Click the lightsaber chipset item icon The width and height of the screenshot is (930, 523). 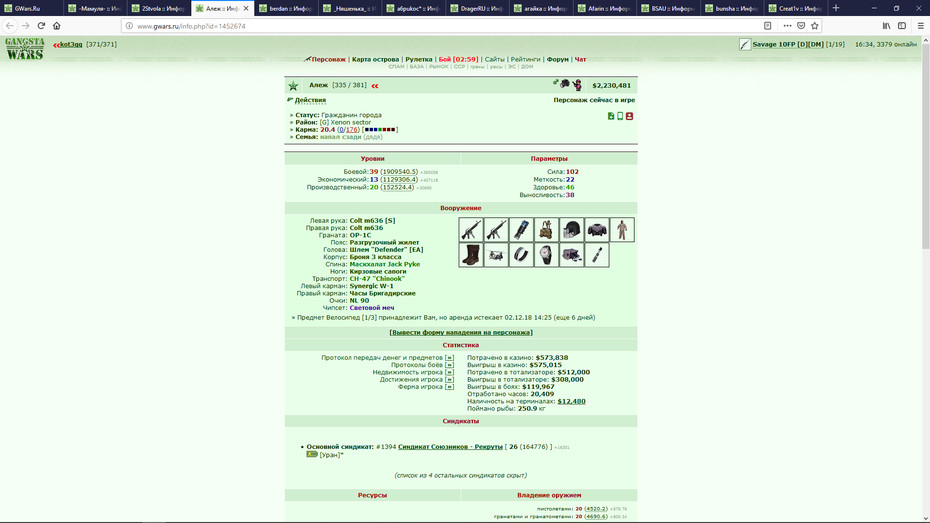597,255
